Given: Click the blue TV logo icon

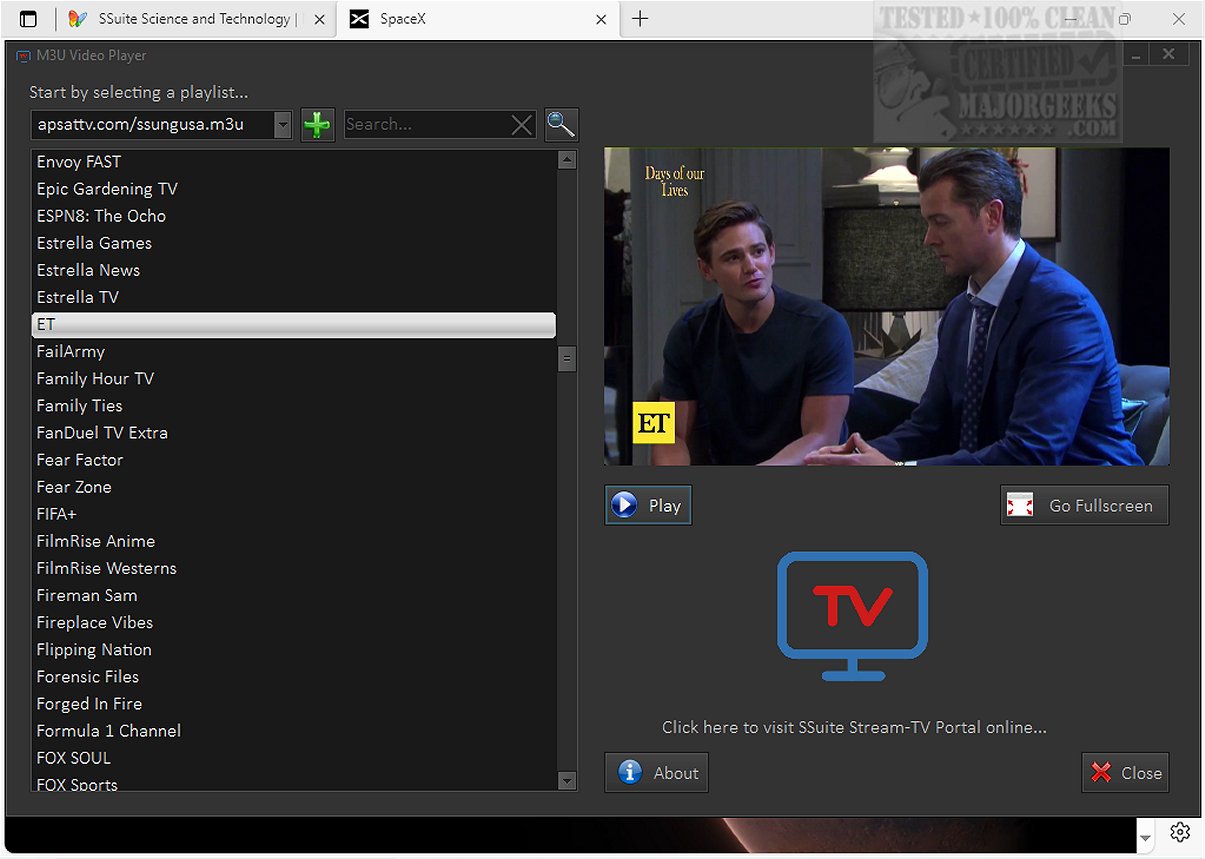Looking at the screenshot, I should click(x=852, y=617).
